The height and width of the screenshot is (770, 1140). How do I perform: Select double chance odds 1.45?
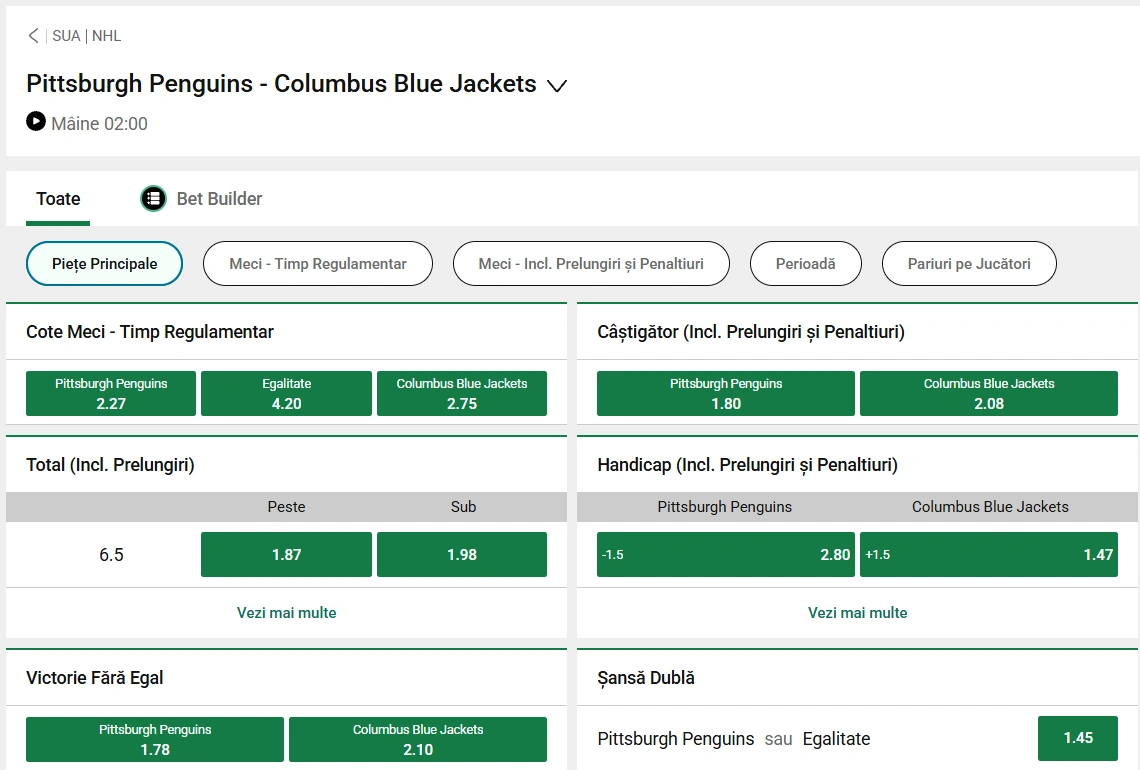[x=1078, y=738]
